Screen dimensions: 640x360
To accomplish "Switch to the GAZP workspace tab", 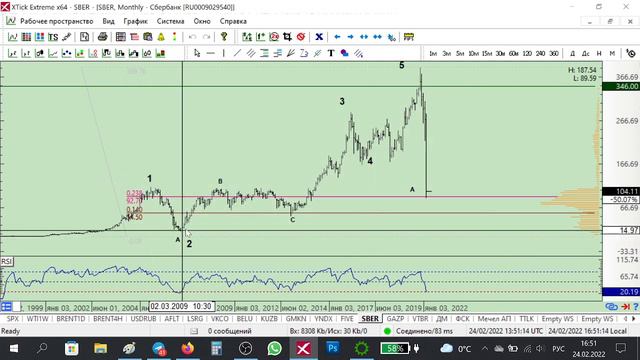I will tap(395, 319).
